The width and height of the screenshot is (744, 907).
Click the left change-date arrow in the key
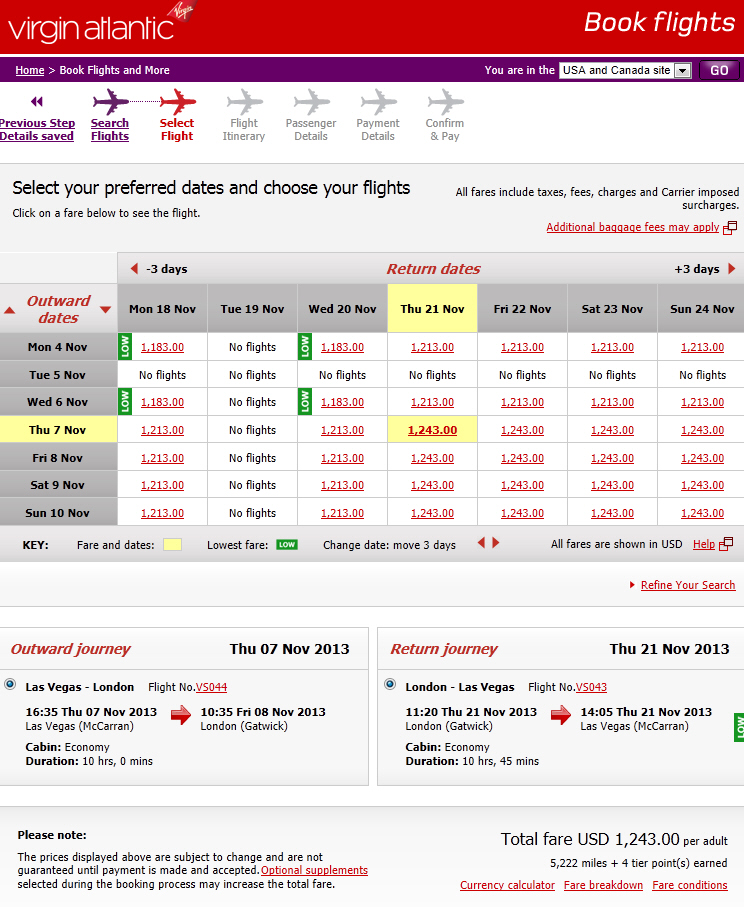pos(481,543)
